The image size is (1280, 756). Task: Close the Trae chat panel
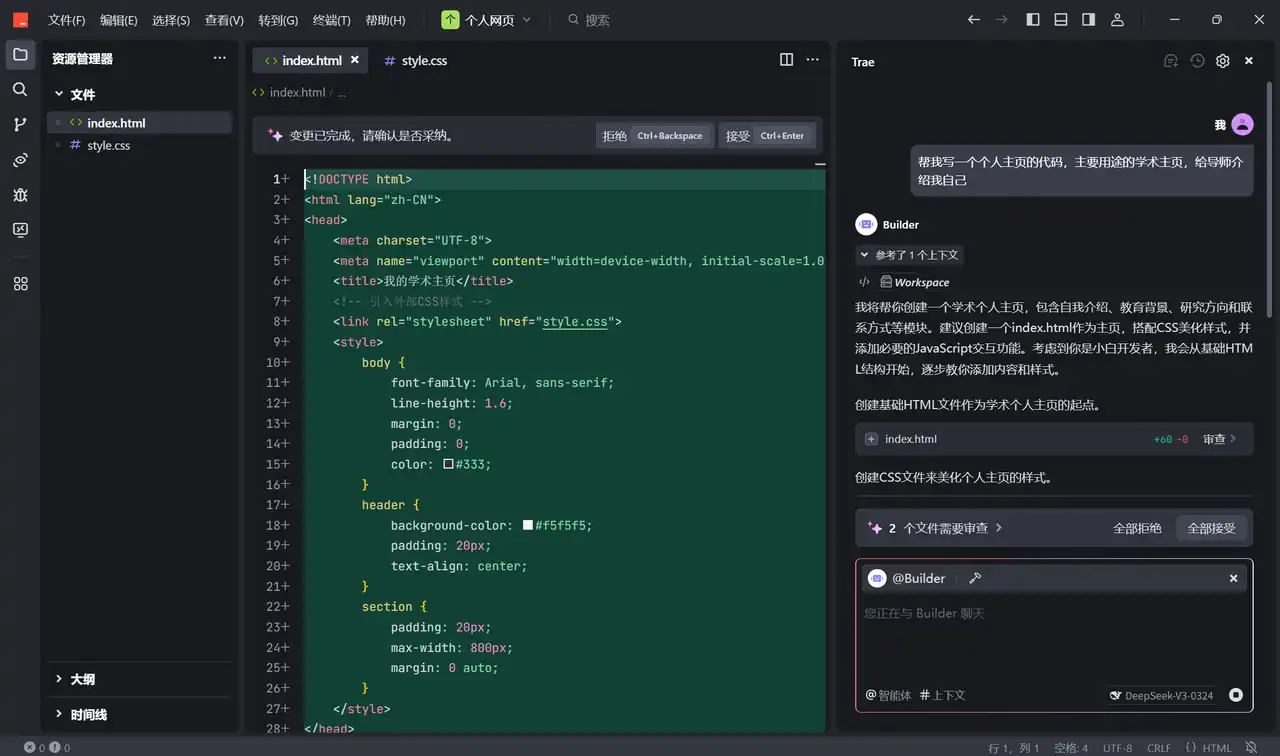click(x=1248, y=61)
